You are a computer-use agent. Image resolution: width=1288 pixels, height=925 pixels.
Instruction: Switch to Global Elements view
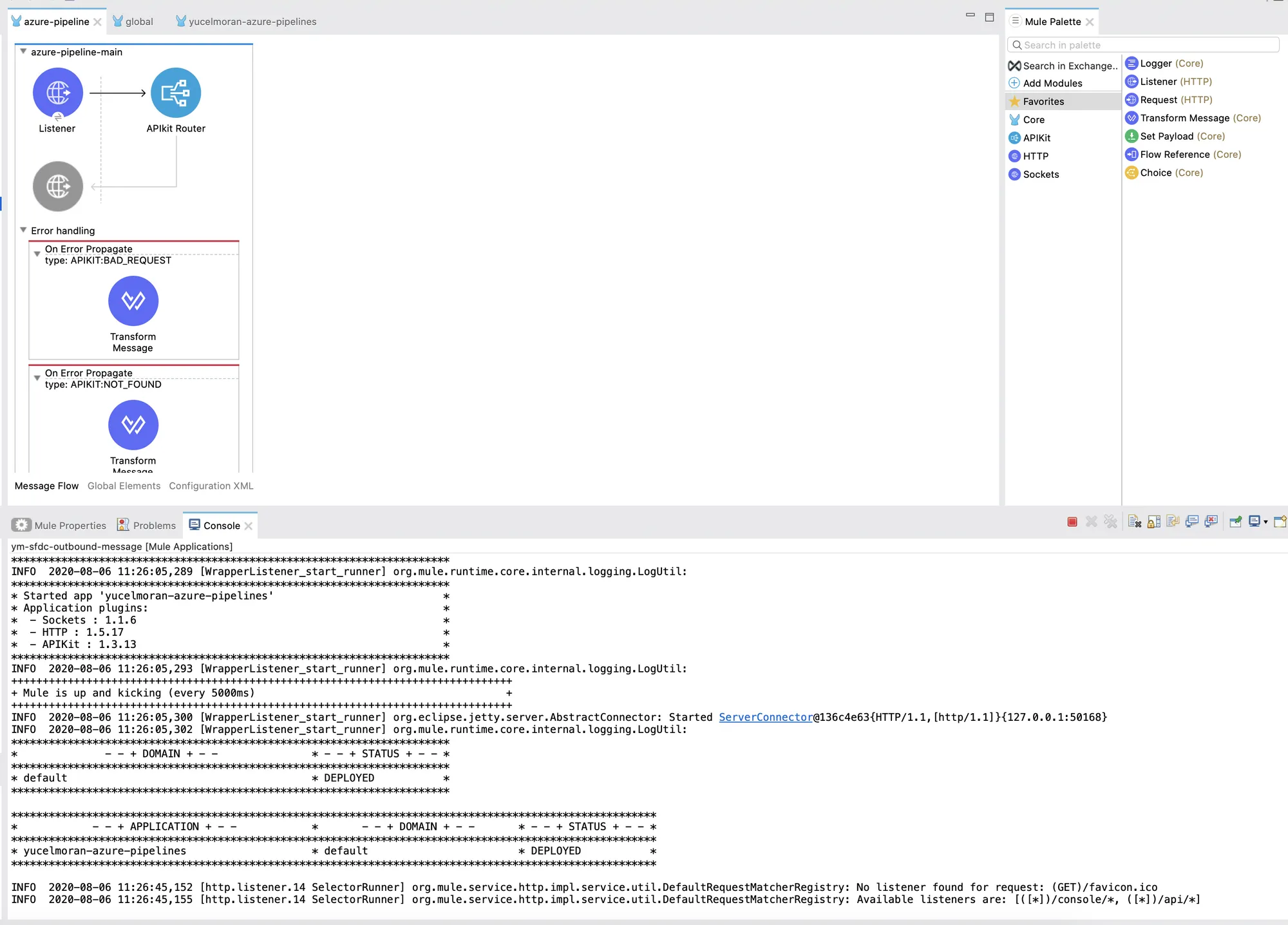[x=124, y=486]
